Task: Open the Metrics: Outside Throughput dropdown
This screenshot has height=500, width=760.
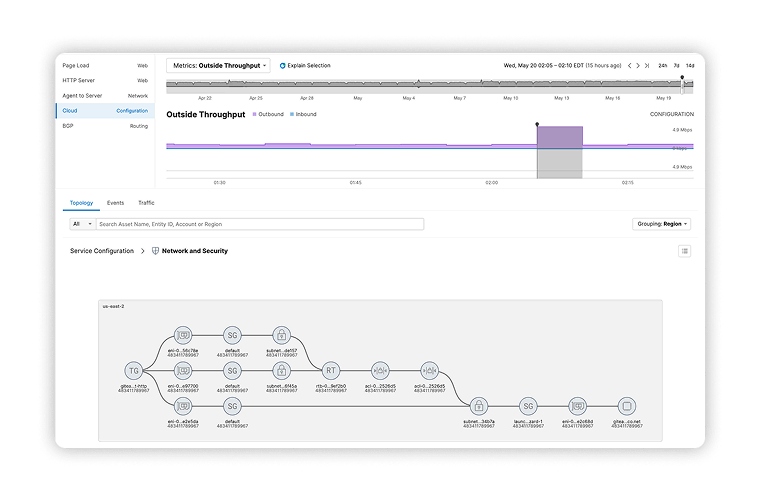Action: (219, 65)
